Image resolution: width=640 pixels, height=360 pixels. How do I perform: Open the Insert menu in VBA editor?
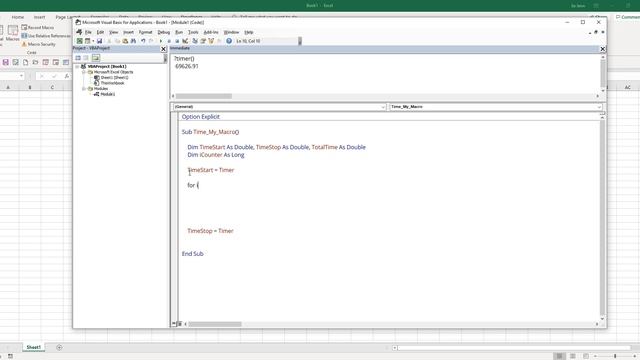pos(128,32)
